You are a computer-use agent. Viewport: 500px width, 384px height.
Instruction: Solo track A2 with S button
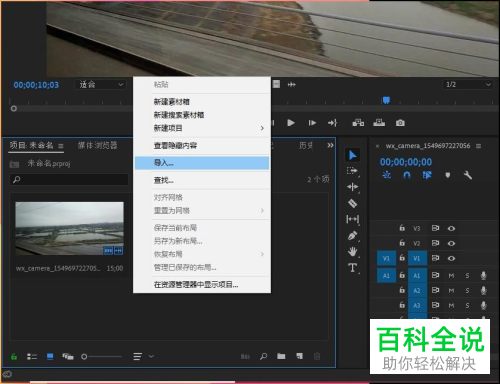tap(467, 291)
